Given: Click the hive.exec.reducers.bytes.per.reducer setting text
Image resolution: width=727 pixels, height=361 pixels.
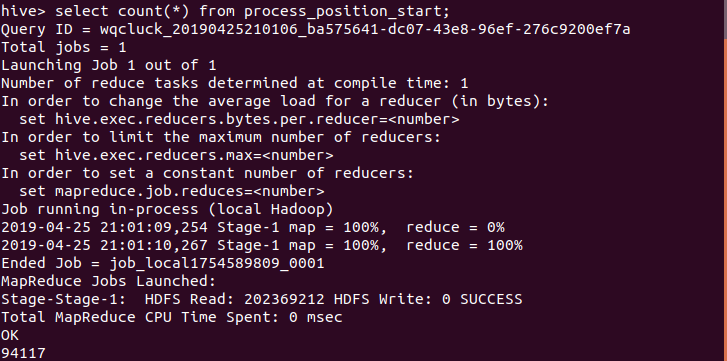Looking at the screenshot, I should pos(239,120).
